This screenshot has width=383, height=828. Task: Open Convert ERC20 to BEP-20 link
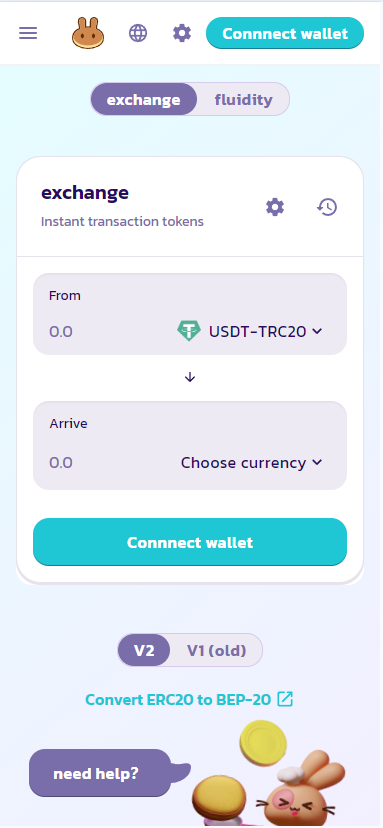178,699
